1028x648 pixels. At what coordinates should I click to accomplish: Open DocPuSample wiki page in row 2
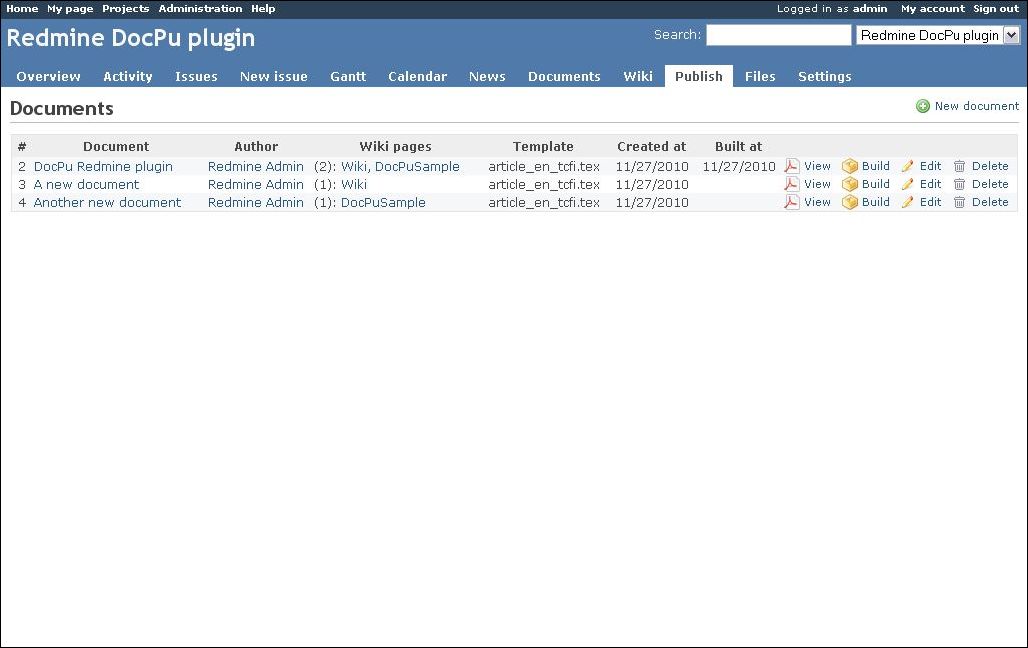click(418, 167)
